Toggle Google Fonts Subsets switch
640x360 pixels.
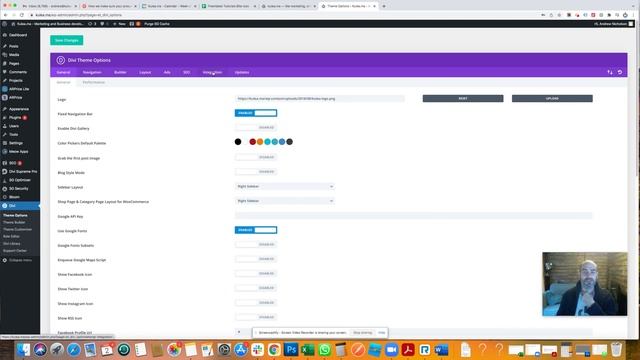coord(256,244)
